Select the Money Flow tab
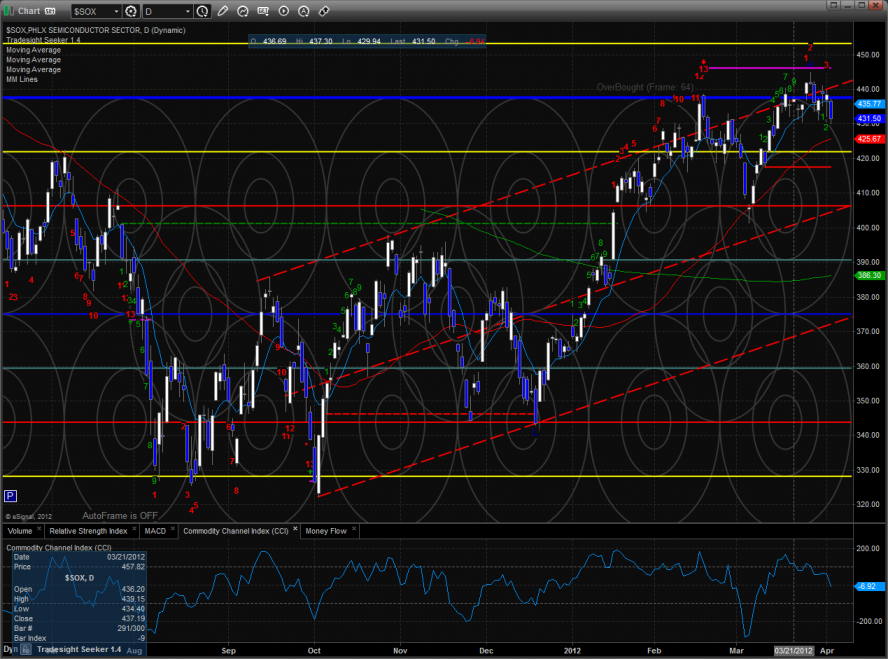The image size is (888, 659). [x=325, y=530]
